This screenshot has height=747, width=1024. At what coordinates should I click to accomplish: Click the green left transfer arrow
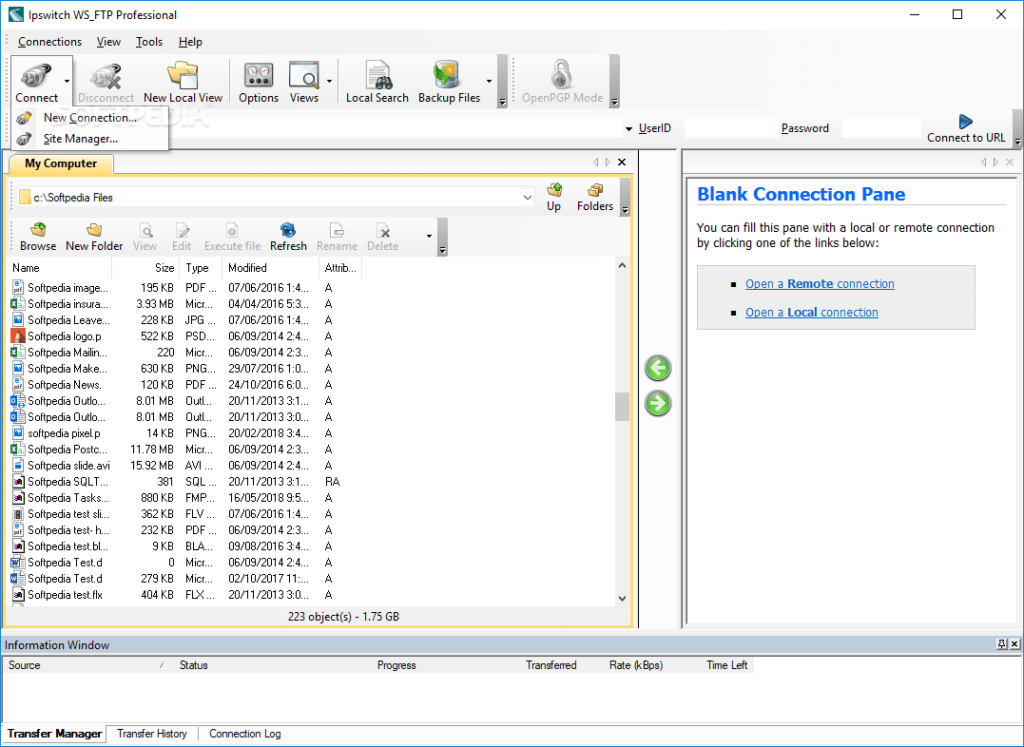point(658,368)
